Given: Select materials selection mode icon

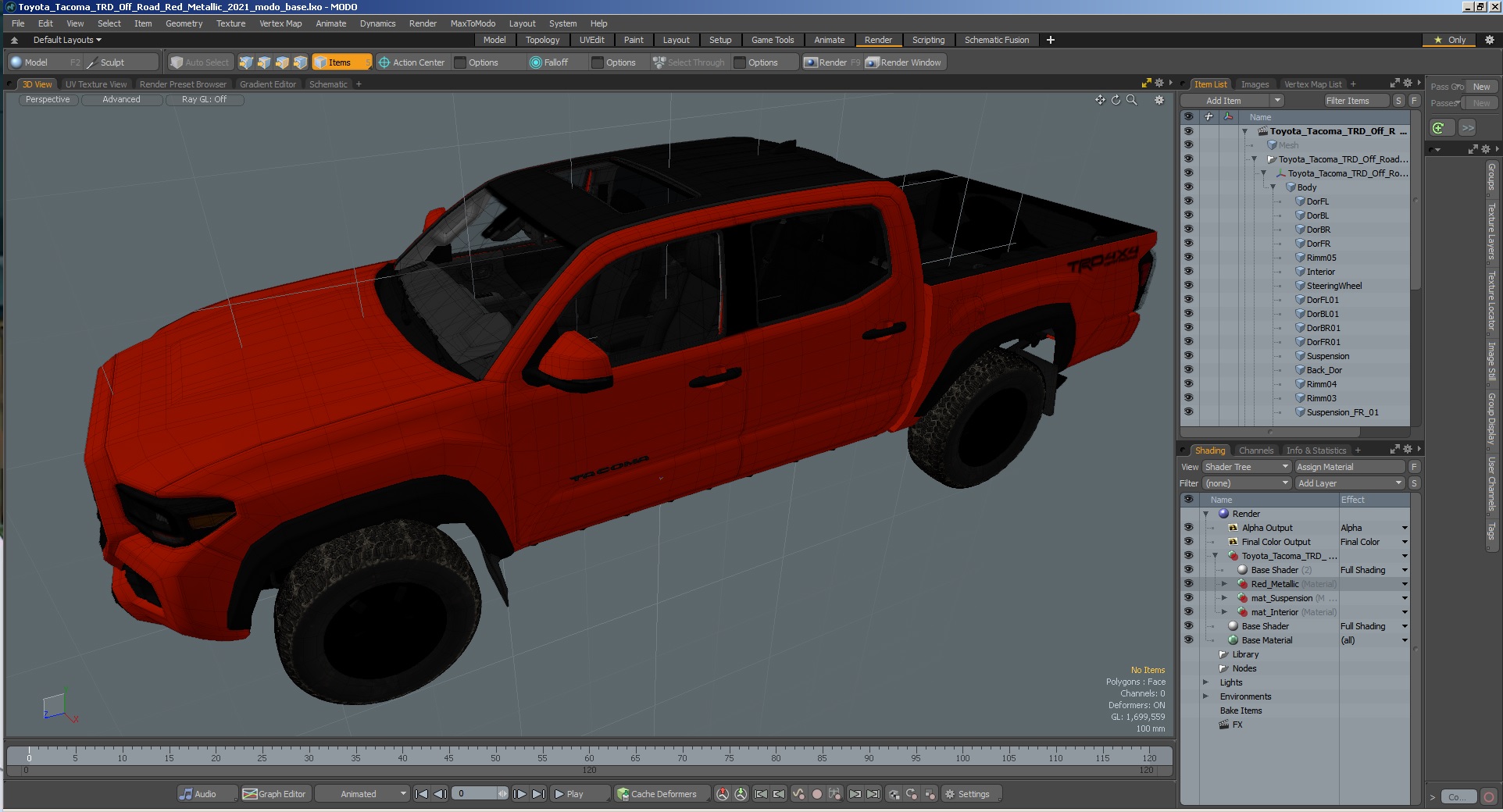Looking at the screenshot, I should tap(300, 62).
